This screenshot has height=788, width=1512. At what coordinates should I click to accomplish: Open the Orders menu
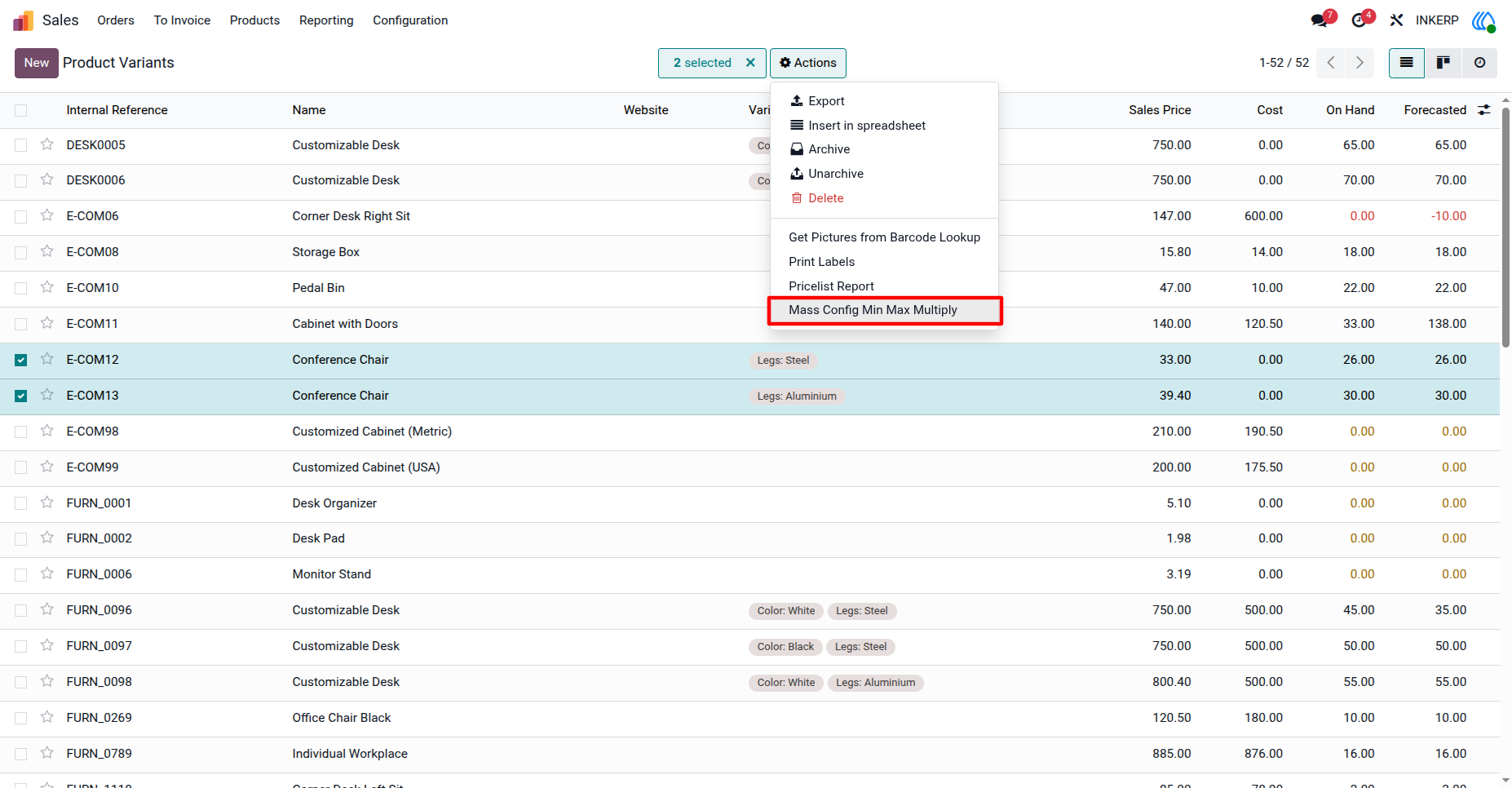[x=116, y=20]
